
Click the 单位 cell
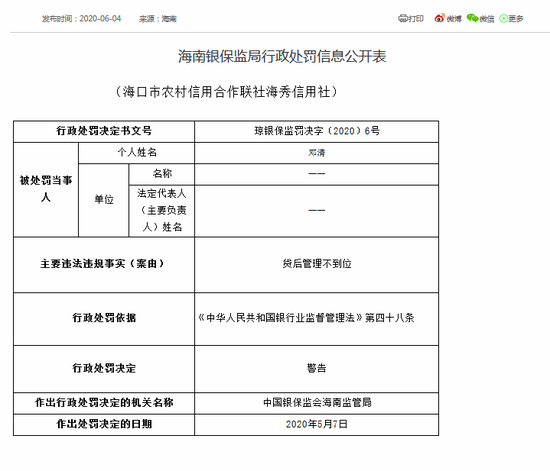click(103, 200)
